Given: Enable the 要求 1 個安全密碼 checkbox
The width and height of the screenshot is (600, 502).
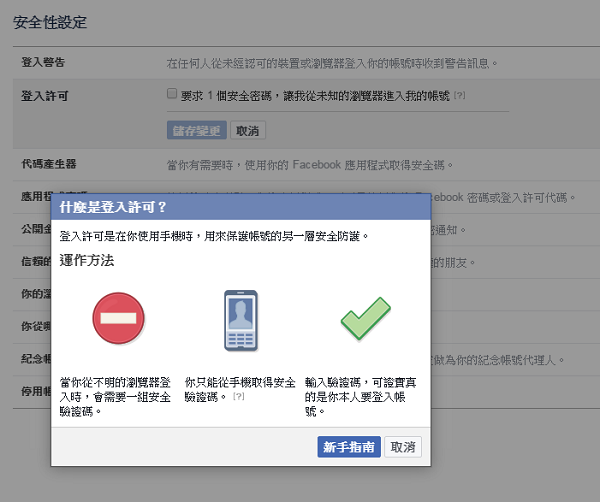Looking at the screenshot, I should [172, 93].
